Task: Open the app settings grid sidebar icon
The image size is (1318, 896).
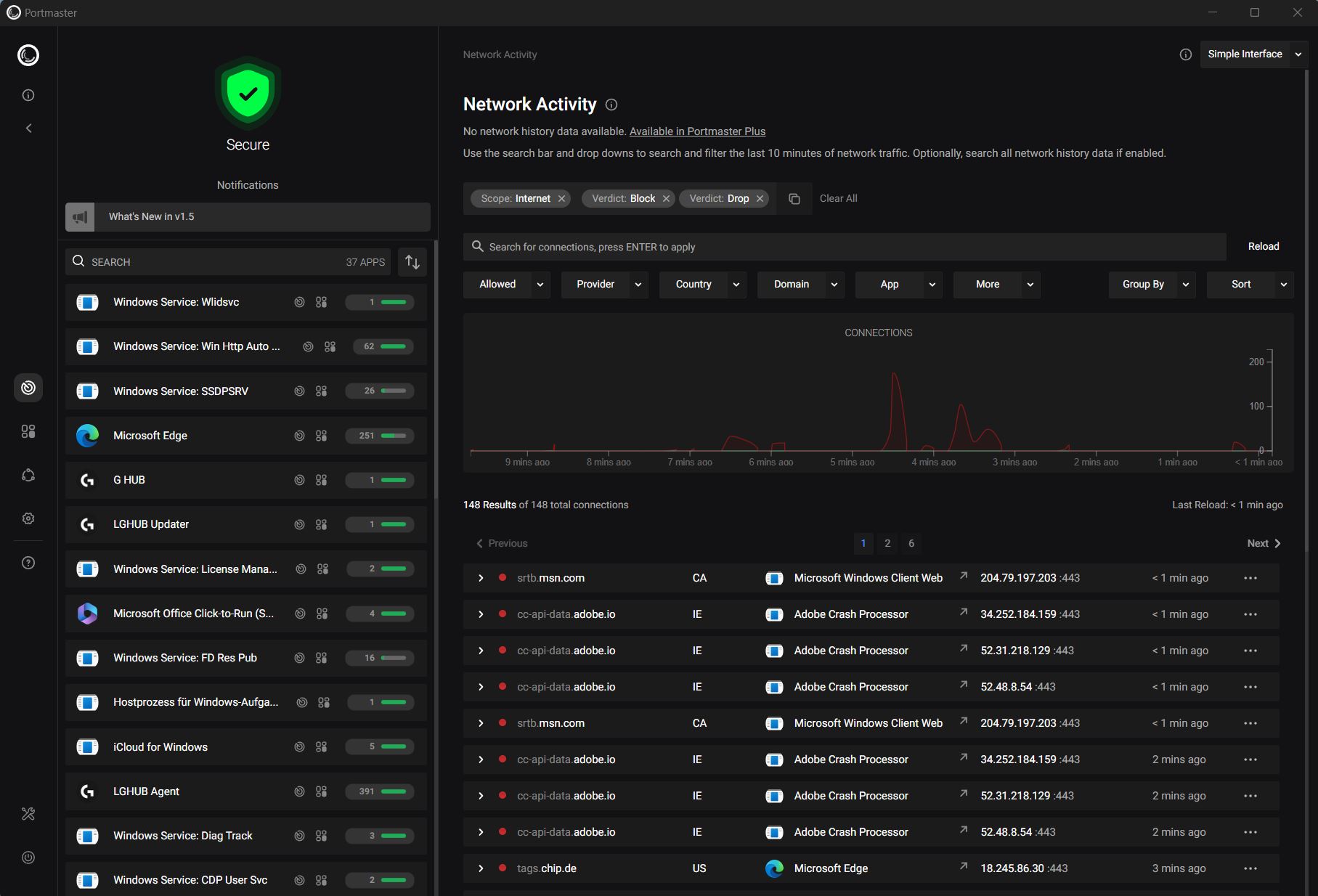Action: [x=28, y=431]
